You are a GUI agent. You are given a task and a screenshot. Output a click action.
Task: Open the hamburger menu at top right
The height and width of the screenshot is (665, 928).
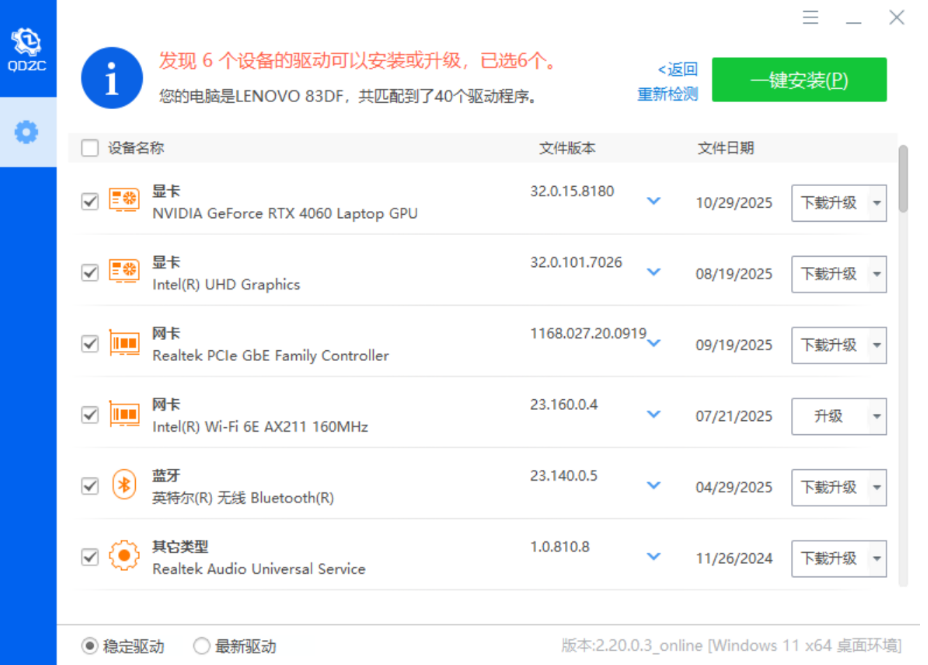click(x=810, y=17)
